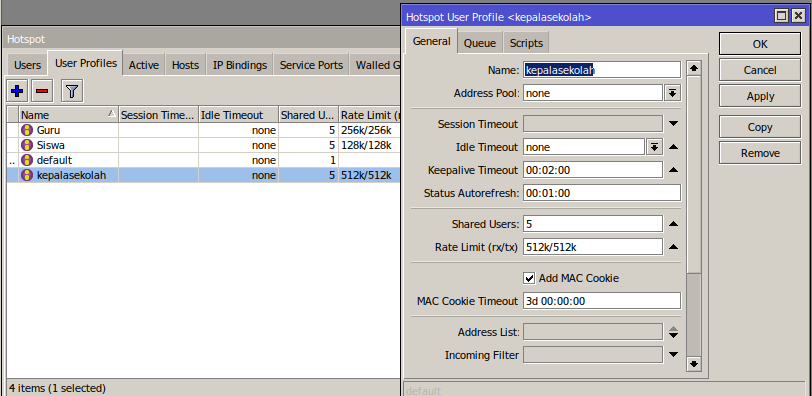Open the Scripts tab

point(526,43)
